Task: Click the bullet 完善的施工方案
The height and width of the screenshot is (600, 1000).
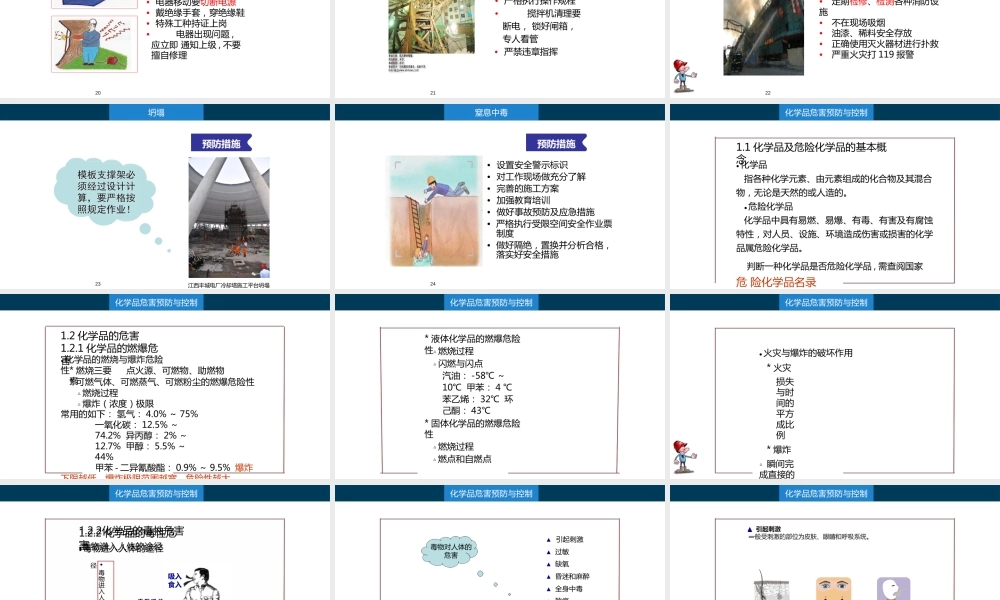Action: pos(527,188)
